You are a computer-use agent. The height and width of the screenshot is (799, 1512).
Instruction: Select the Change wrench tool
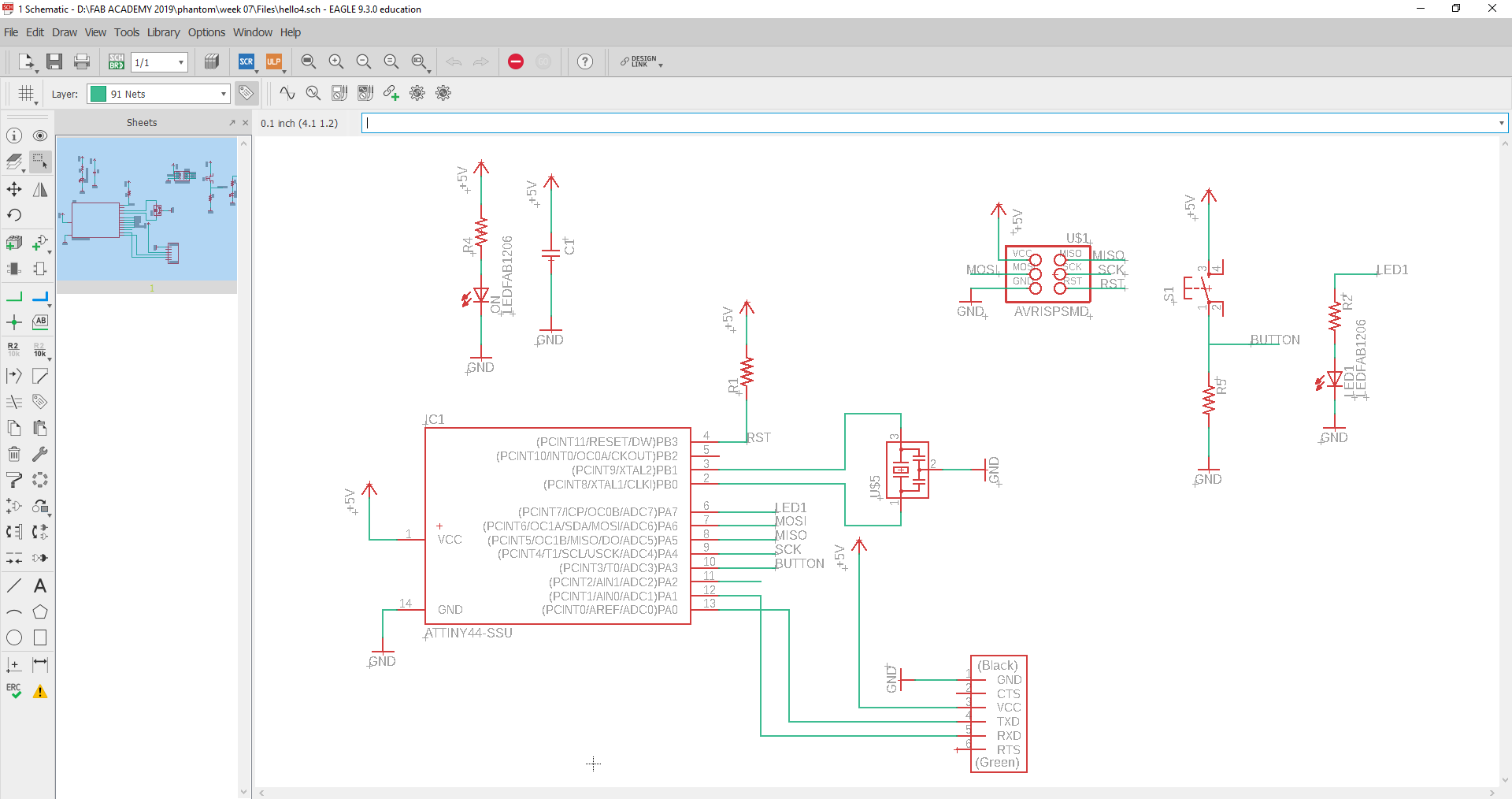[40, 454]
